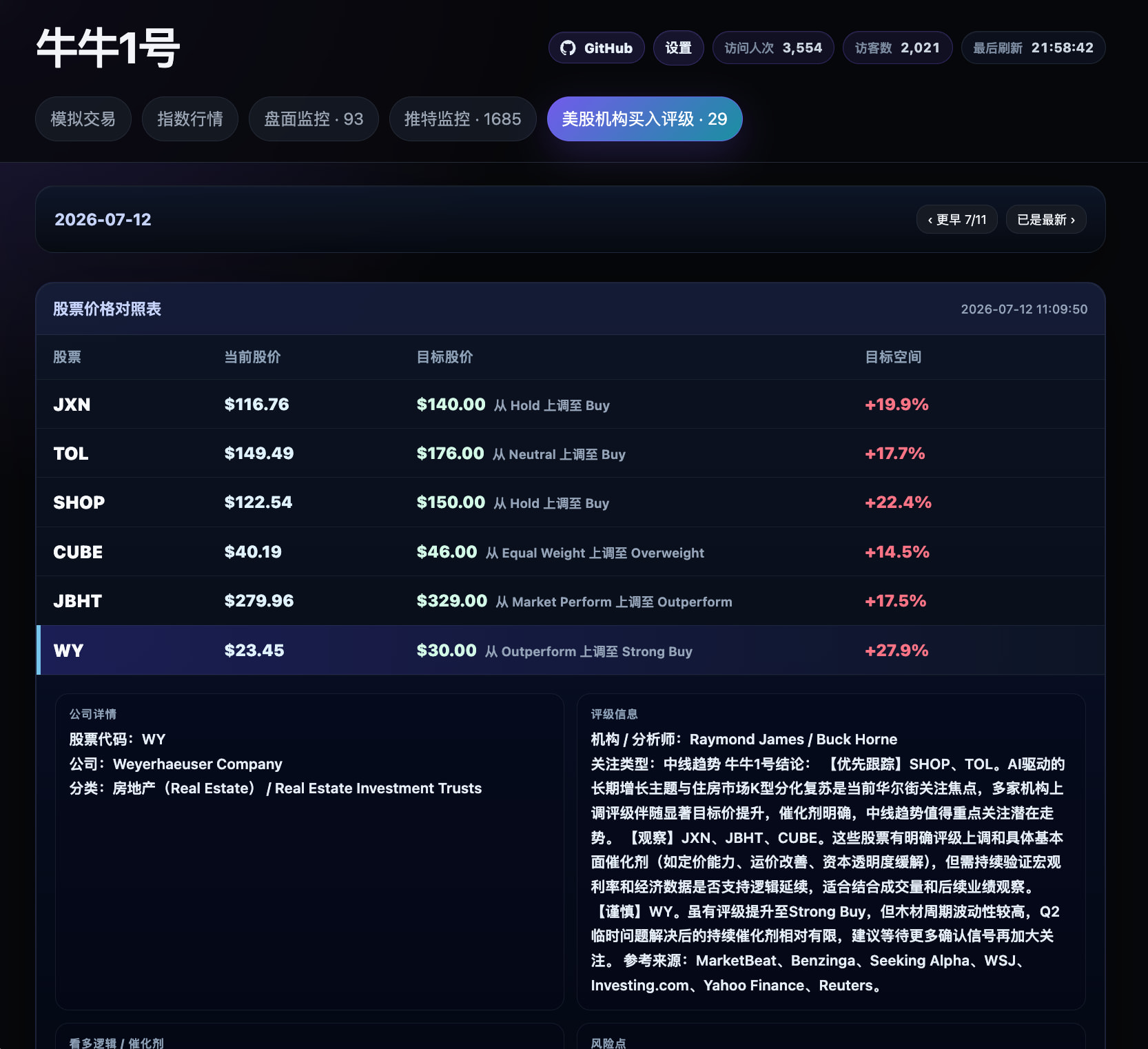This screenshot has width=1148, height=1049.
Task: Click the Neutral 上调至 Buy note
Action: pos(559,454)
